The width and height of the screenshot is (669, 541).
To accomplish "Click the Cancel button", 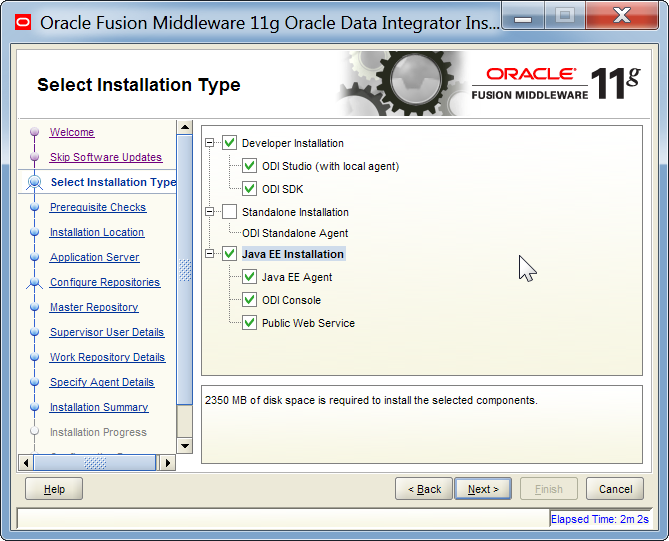I will pos(615,489).
